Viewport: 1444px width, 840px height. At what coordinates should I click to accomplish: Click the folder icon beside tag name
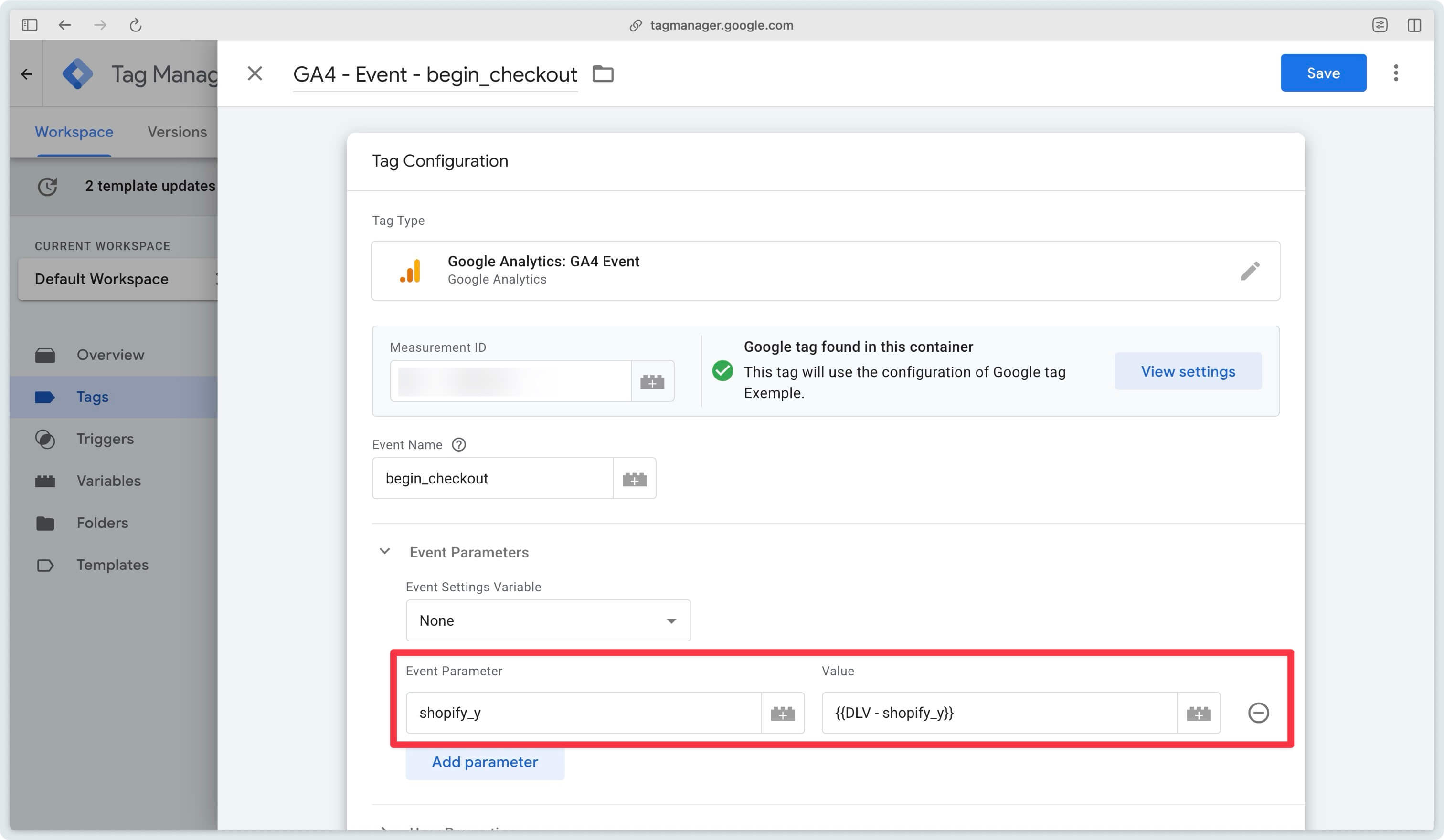(603, 74)
